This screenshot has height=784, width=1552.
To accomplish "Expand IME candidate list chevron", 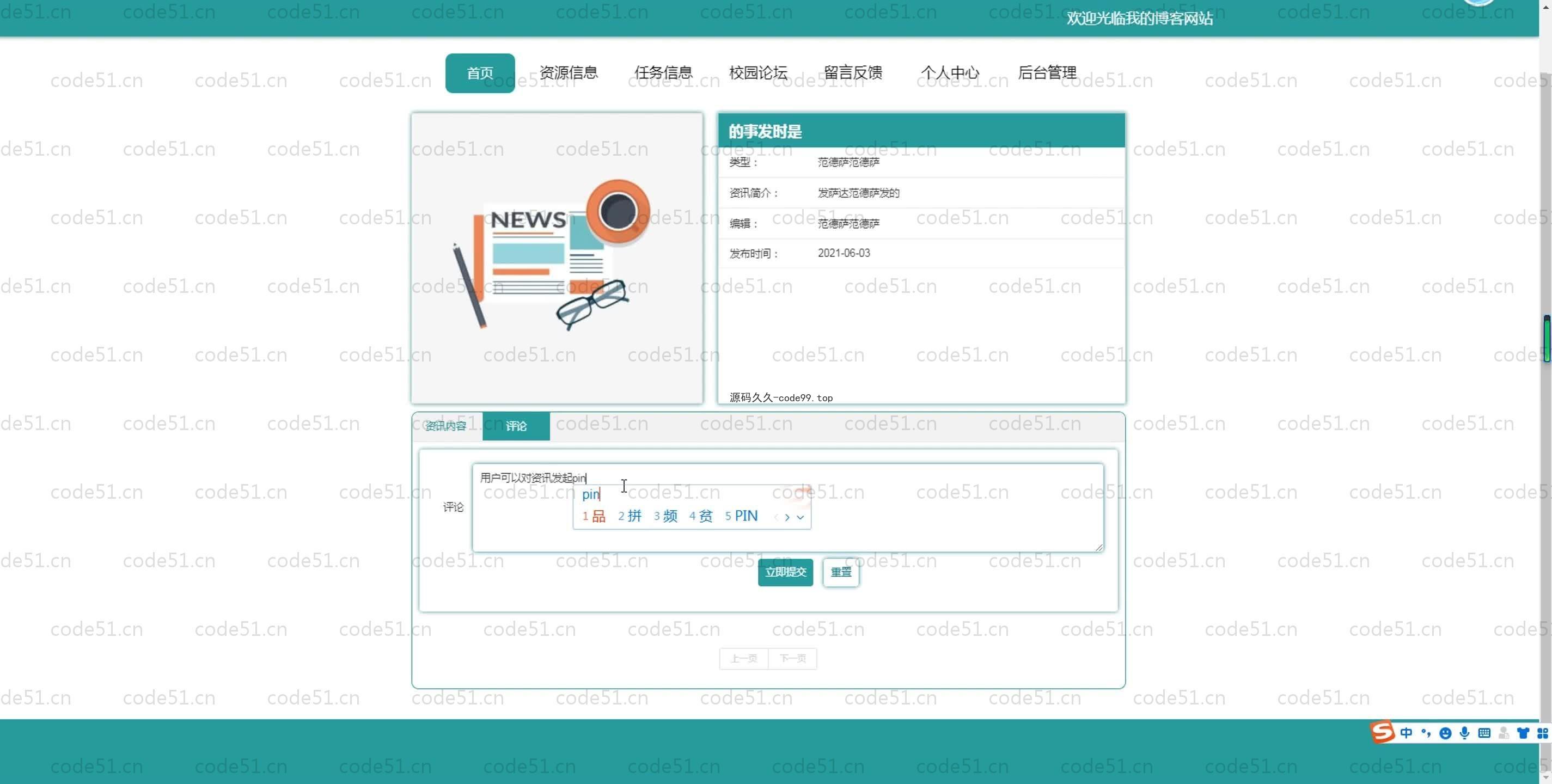I will pos(800,517).
